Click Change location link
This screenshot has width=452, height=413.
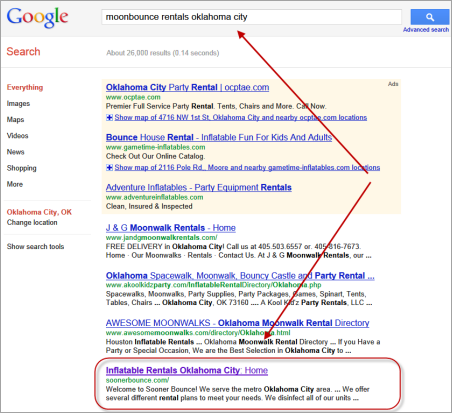[32, 222]
